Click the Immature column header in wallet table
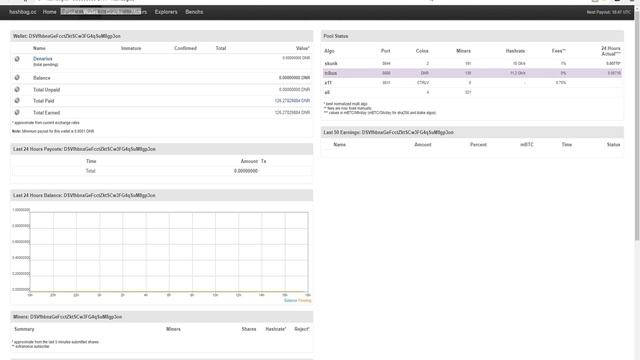The height and width of the screenshot is (360, 640). 131,48
